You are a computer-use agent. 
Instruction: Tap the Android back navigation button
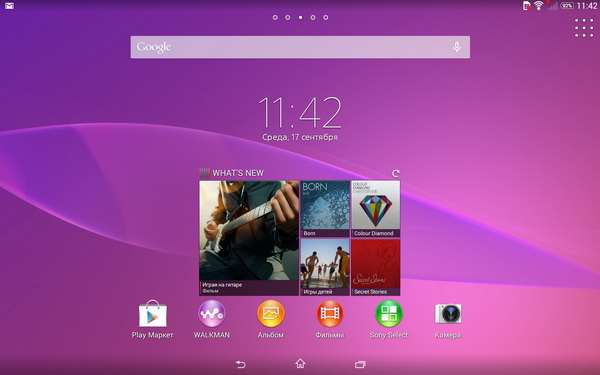240,364
